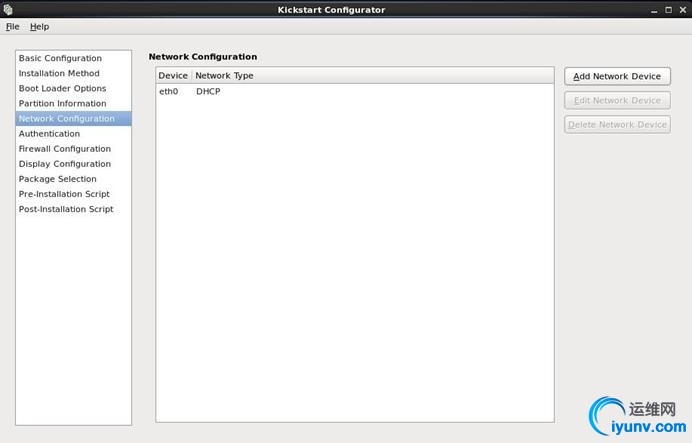Viewport: 692px width, 443px height.
Task: Sort by the Device column header
Action: click(x=173, y=75)
